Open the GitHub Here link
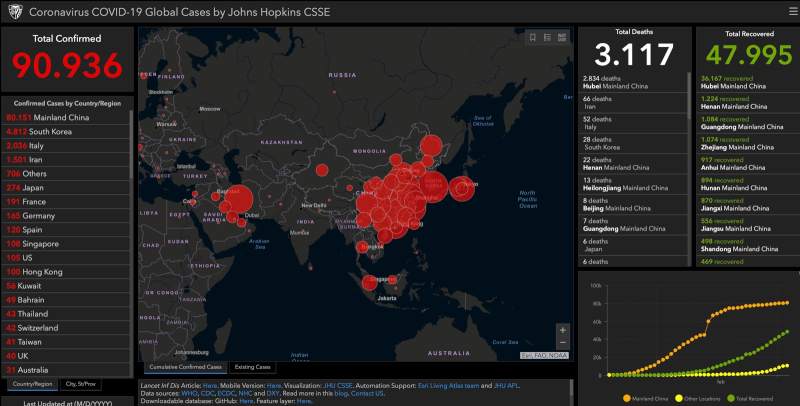 (x=246, y=401)
